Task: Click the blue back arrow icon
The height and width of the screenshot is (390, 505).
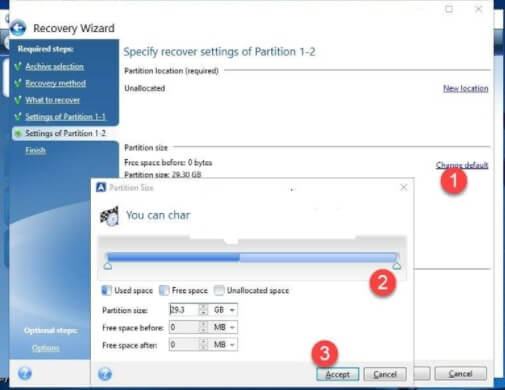Action: (x=18, y=28)
